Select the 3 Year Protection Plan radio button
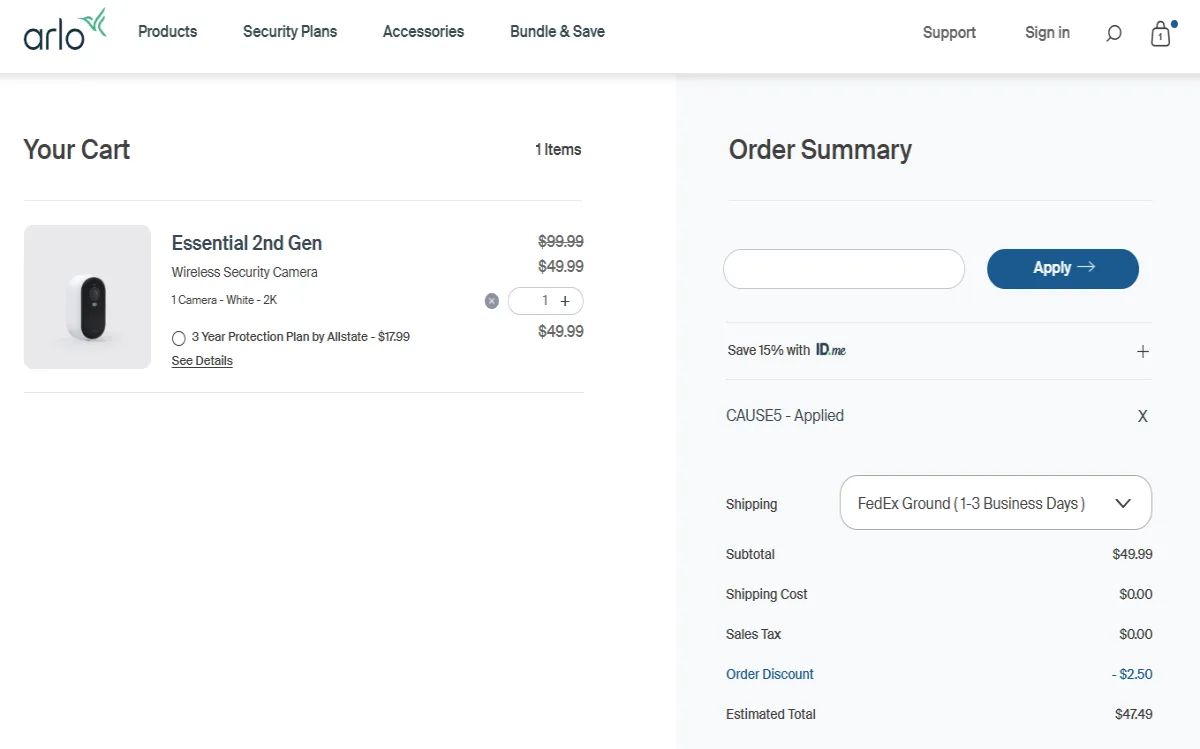Image resolution: width=1200 pixels, height=749 pixels. click(179, 337)
